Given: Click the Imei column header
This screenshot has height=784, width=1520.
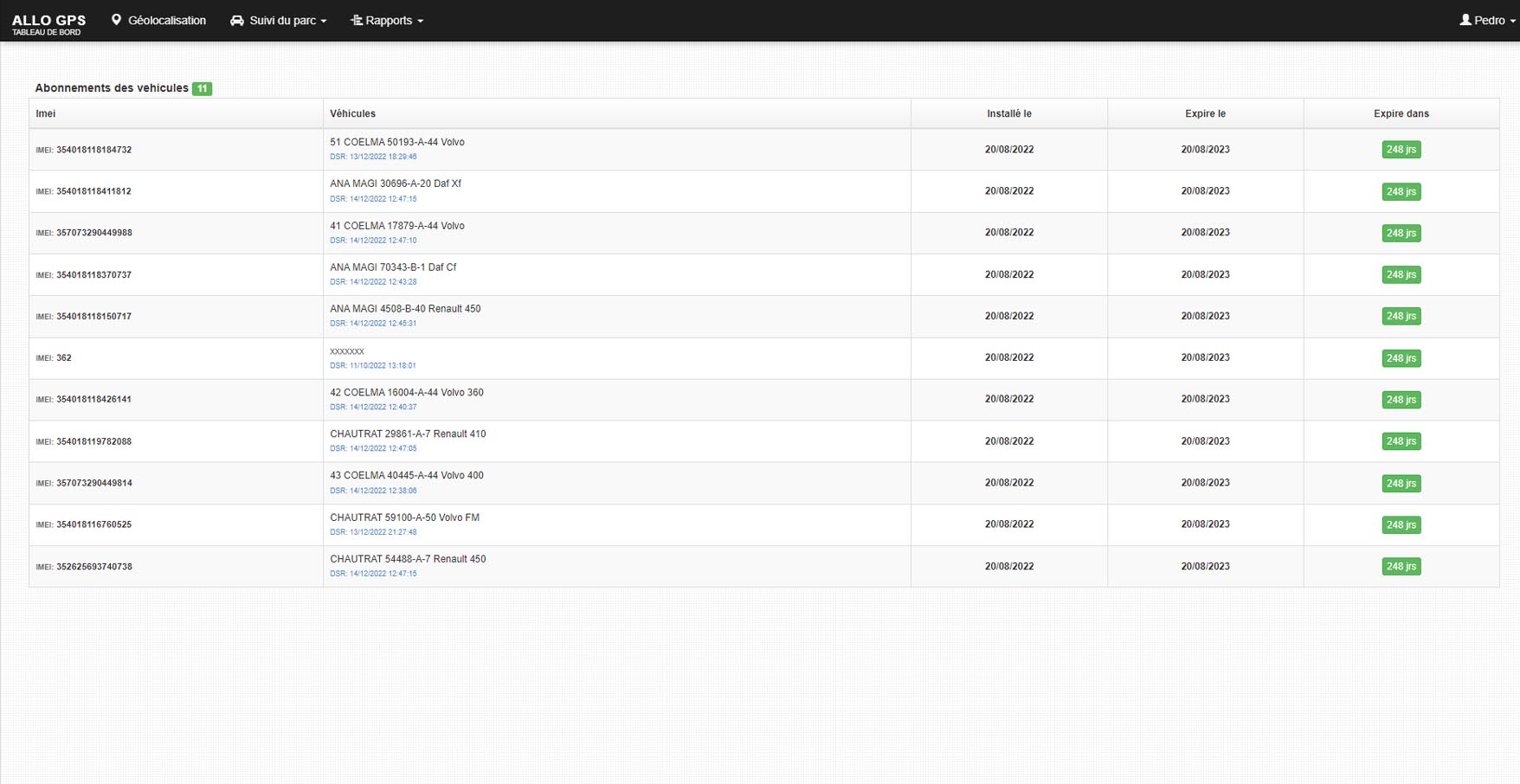Looking at the screenshot, I should pyautogui.click(x=46, y=113).
